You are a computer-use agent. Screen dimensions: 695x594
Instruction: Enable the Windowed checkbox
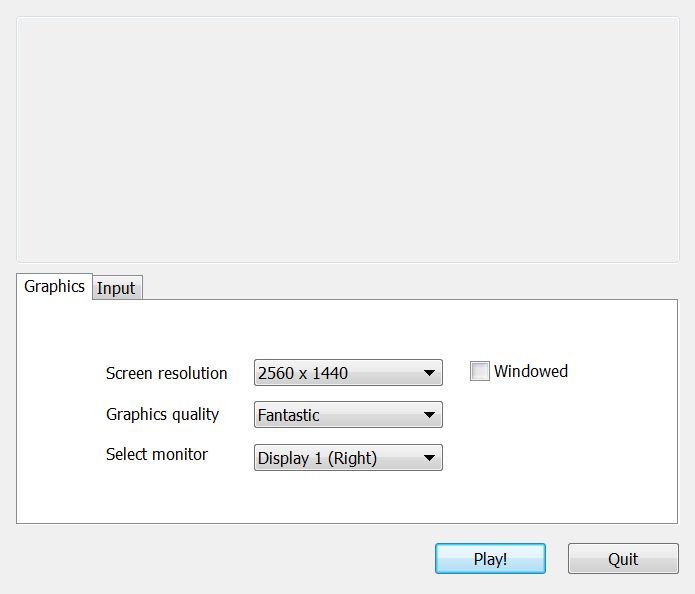pos(480,372)
